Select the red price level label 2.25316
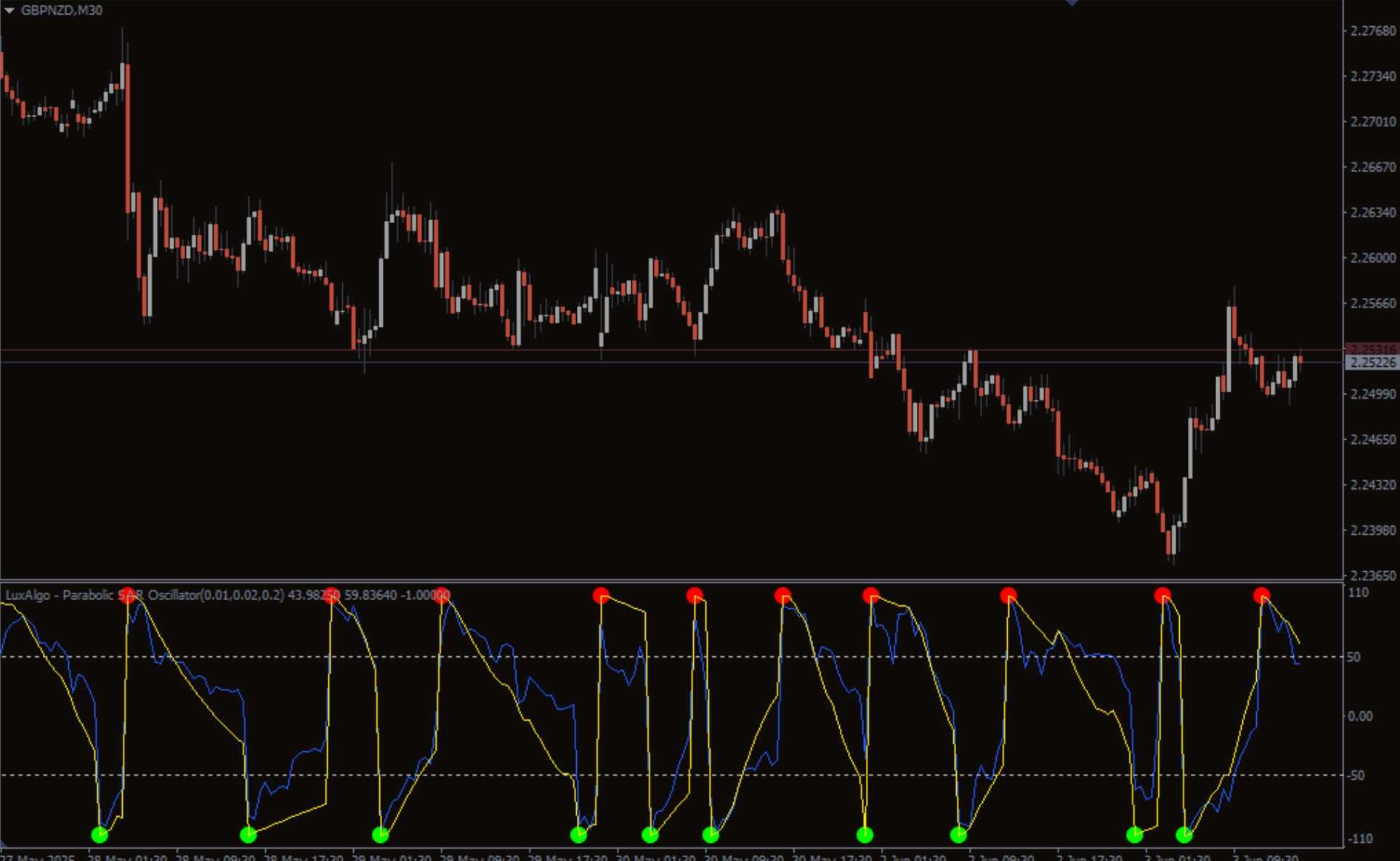This screenshot has width=1400, height=861. (x=1372, y=349)
